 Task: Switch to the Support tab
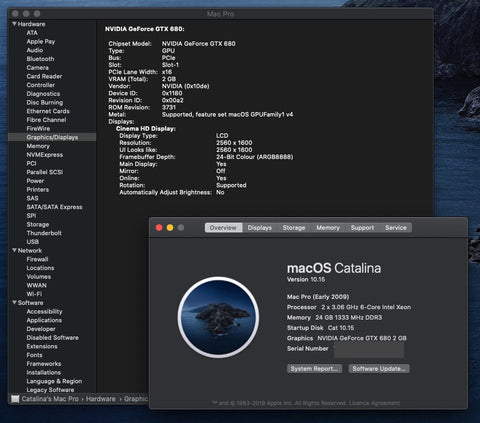pyautogui.click(x=362, y=228)
